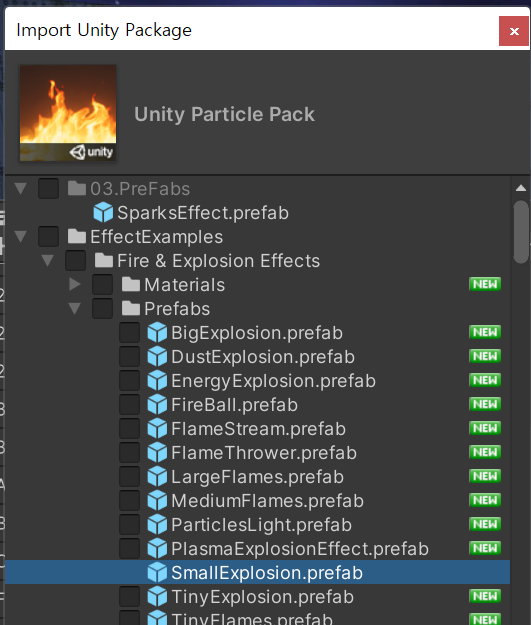Viewport: 531px width, 625px height.
Task: Click the Materials folder icon
Action: point(131,285)
